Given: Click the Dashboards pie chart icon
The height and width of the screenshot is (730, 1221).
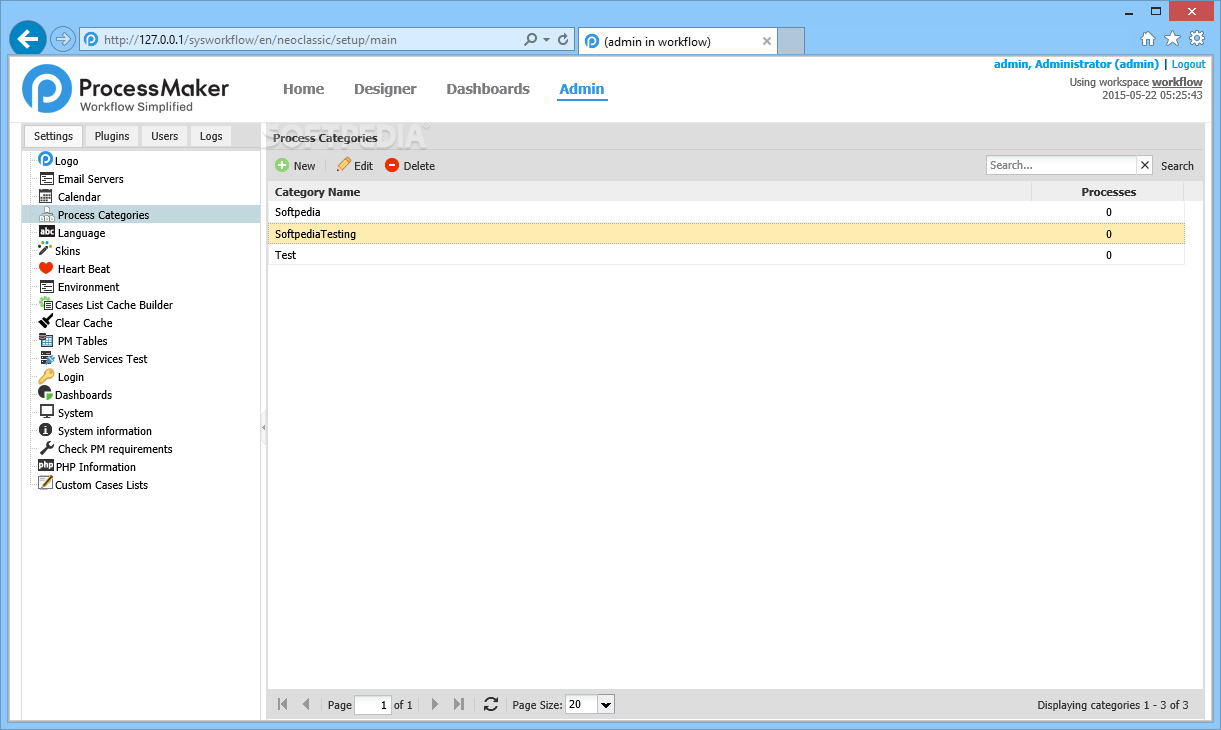Looking at the screenshot, I should [x=45, y=394].
